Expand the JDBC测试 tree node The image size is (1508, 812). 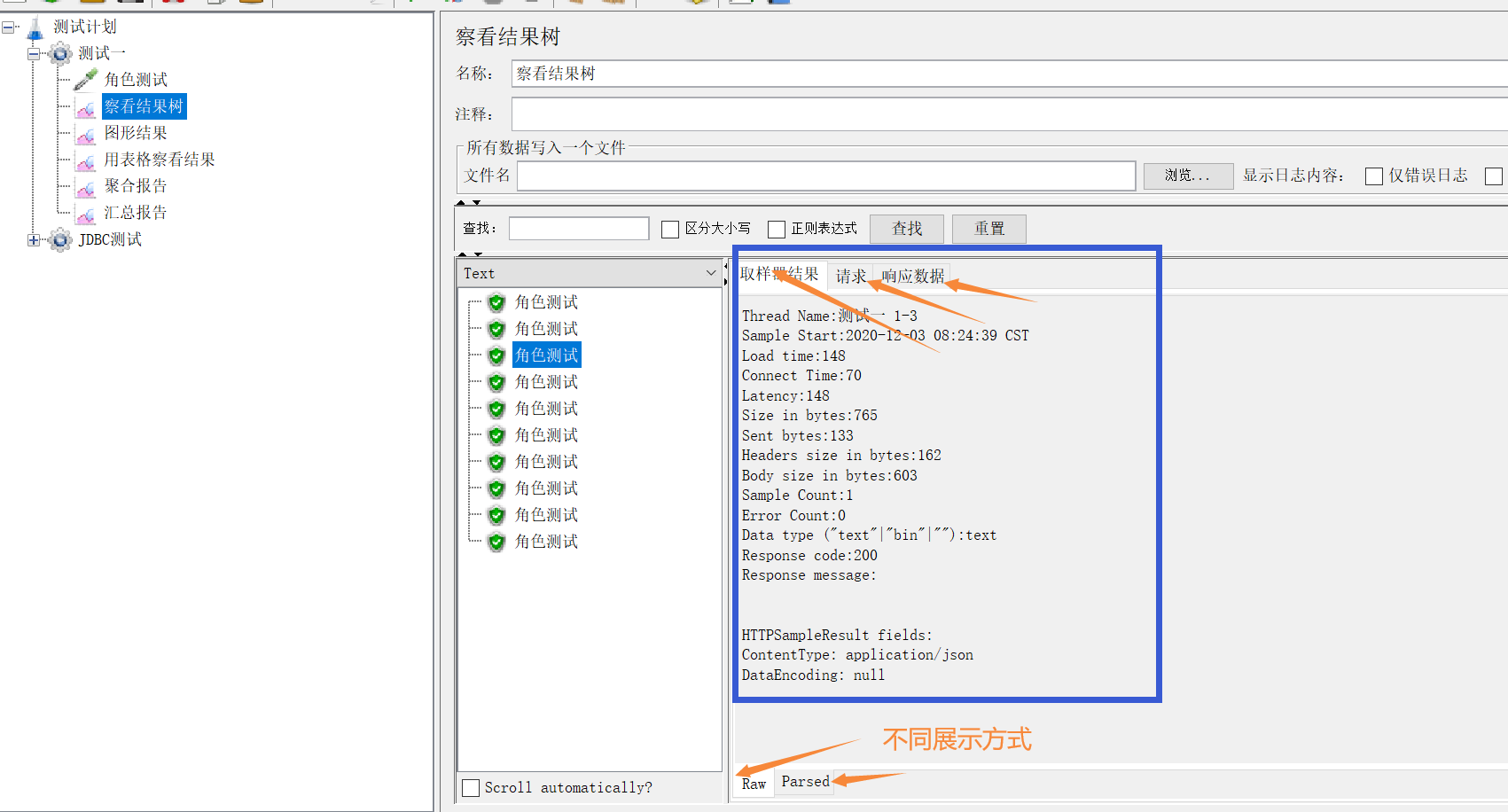click(34, 239)
